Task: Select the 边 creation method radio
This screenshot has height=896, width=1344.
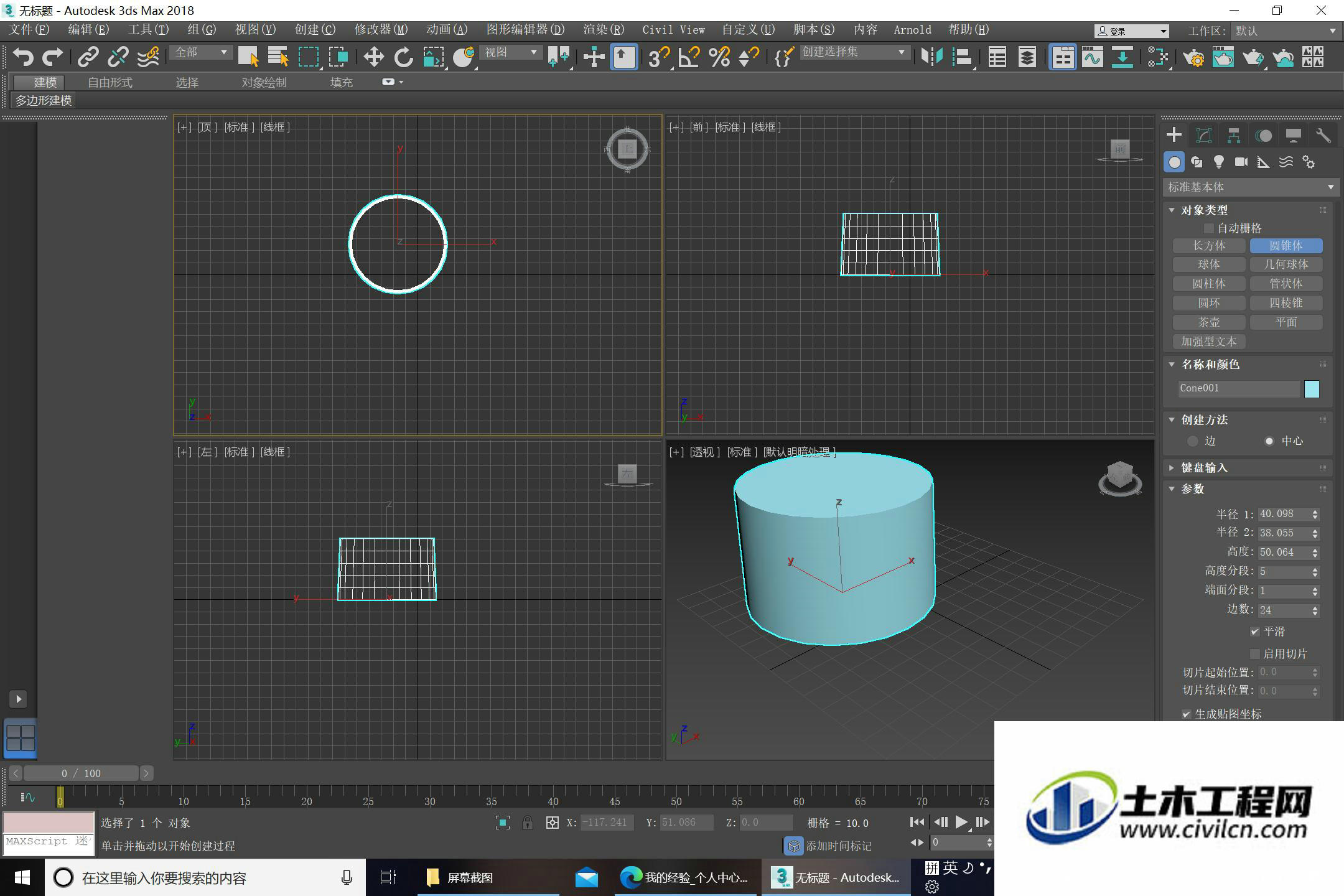Action: point(1192,441)
